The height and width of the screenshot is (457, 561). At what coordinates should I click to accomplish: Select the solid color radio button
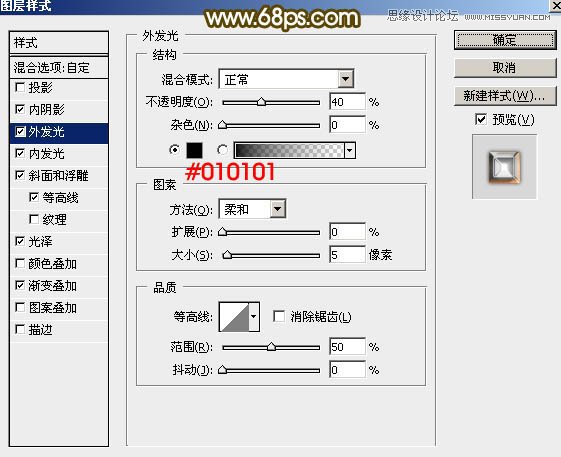(x=175, y=150)
